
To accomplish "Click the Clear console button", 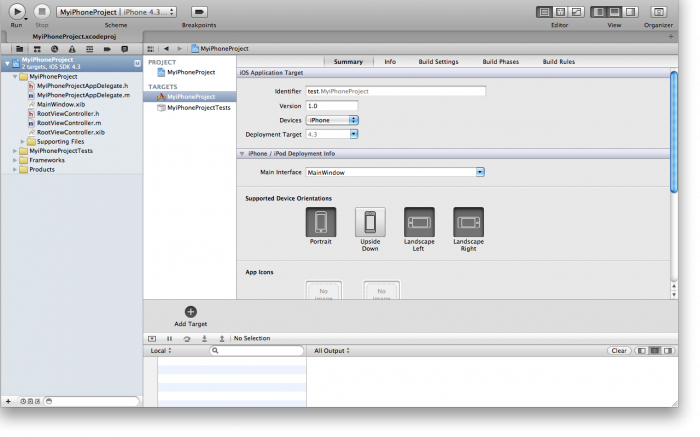I will click(619, 351).
